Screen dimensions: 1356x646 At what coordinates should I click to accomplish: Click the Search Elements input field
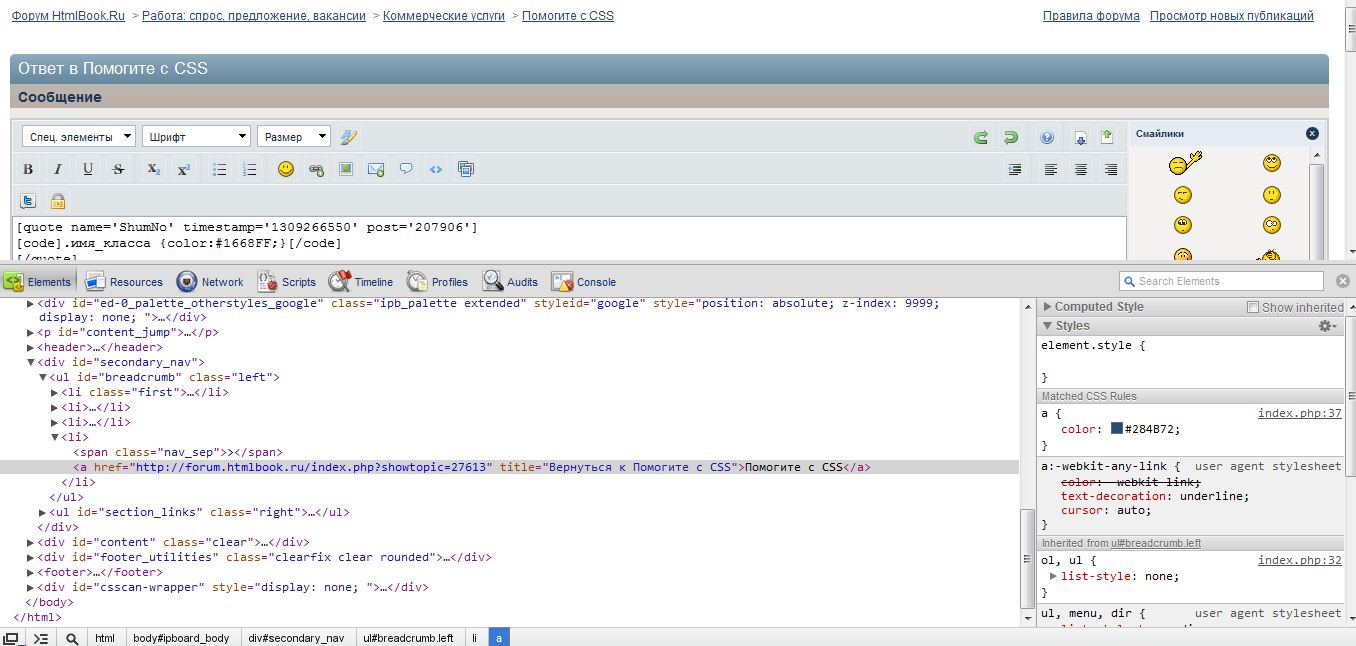(x=1228, y=281)
